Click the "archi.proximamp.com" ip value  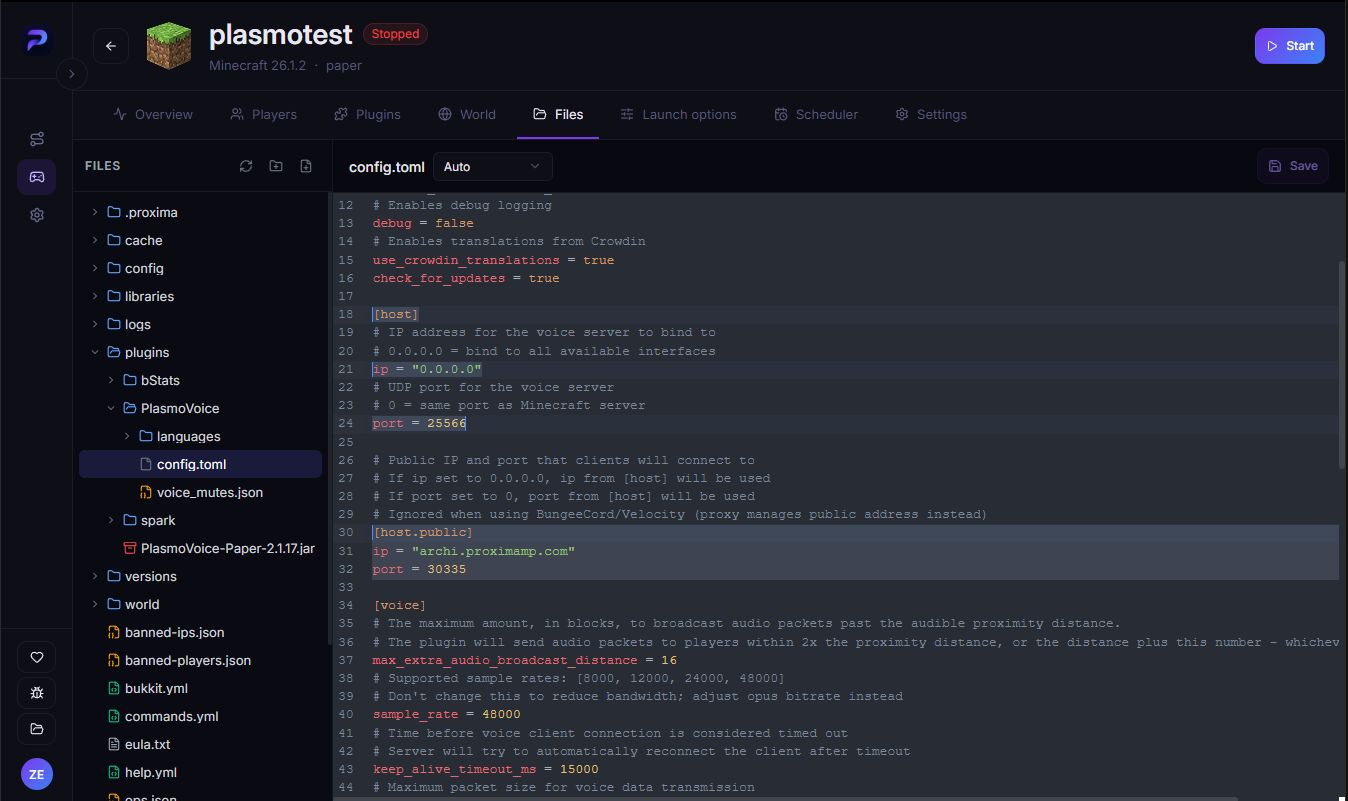tap(493, 551)
